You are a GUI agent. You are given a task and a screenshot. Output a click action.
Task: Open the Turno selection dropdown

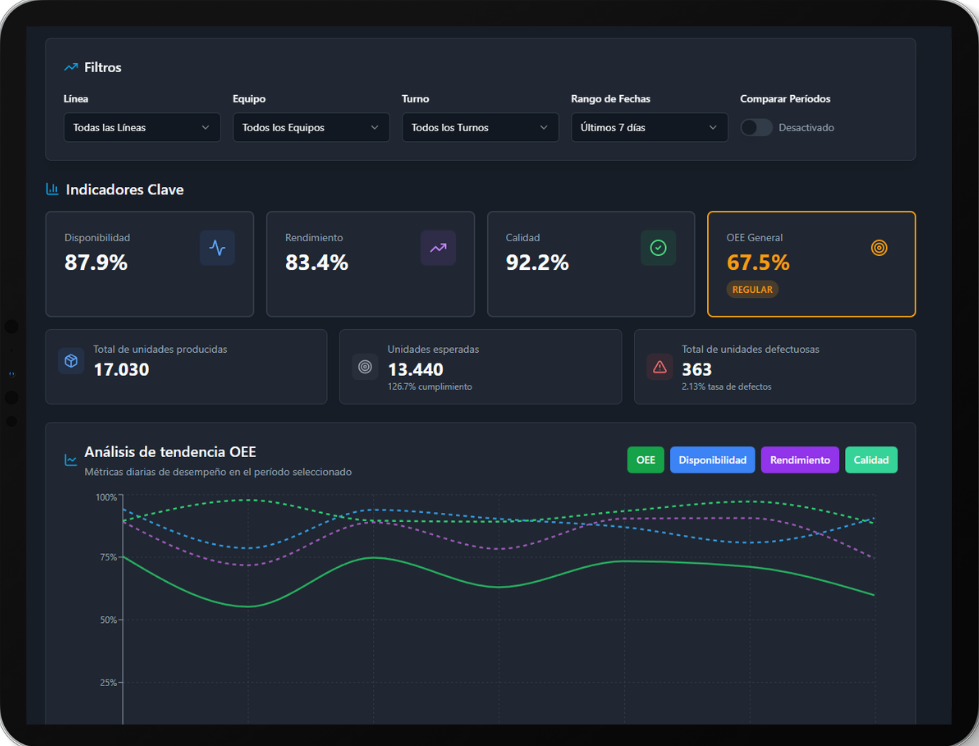pos(480,128)
